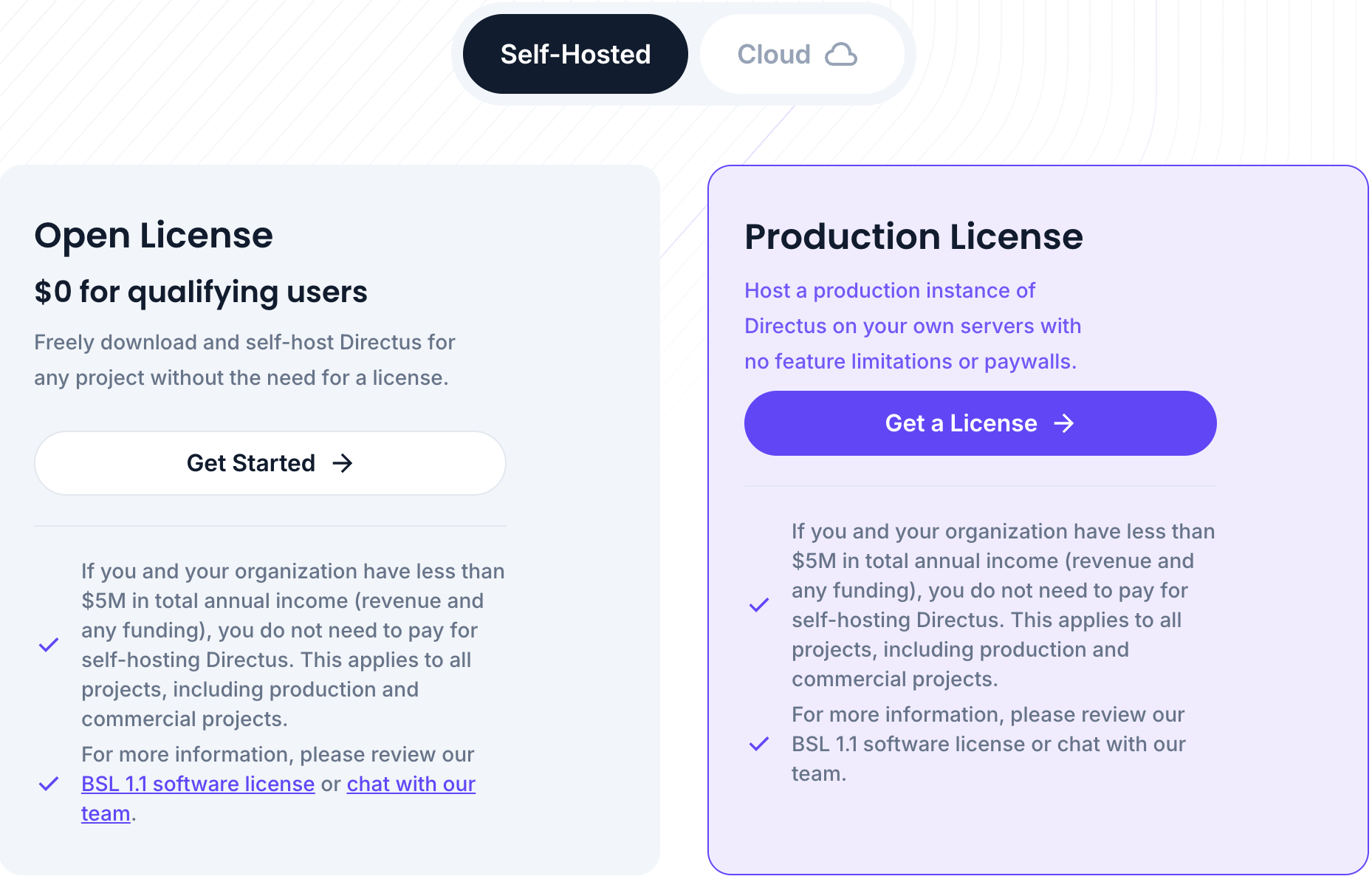Open the chat with our team link

(x=411, y=784)
